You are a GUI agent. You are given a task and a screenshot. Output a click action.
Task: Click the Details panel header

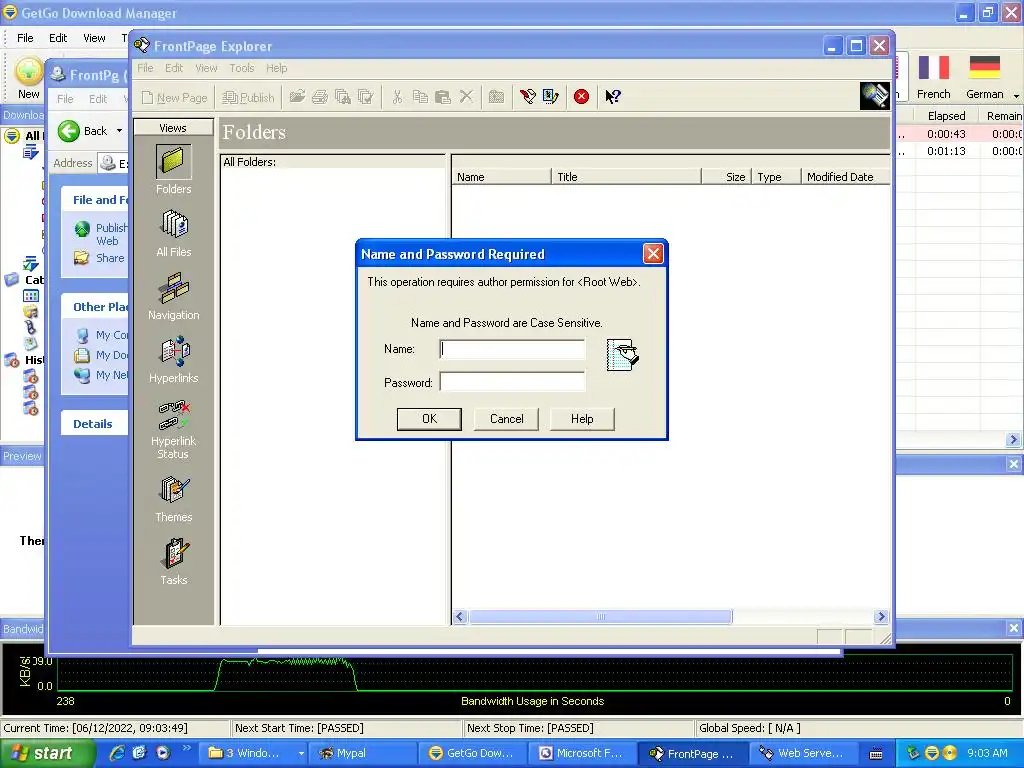click(93, 424)
